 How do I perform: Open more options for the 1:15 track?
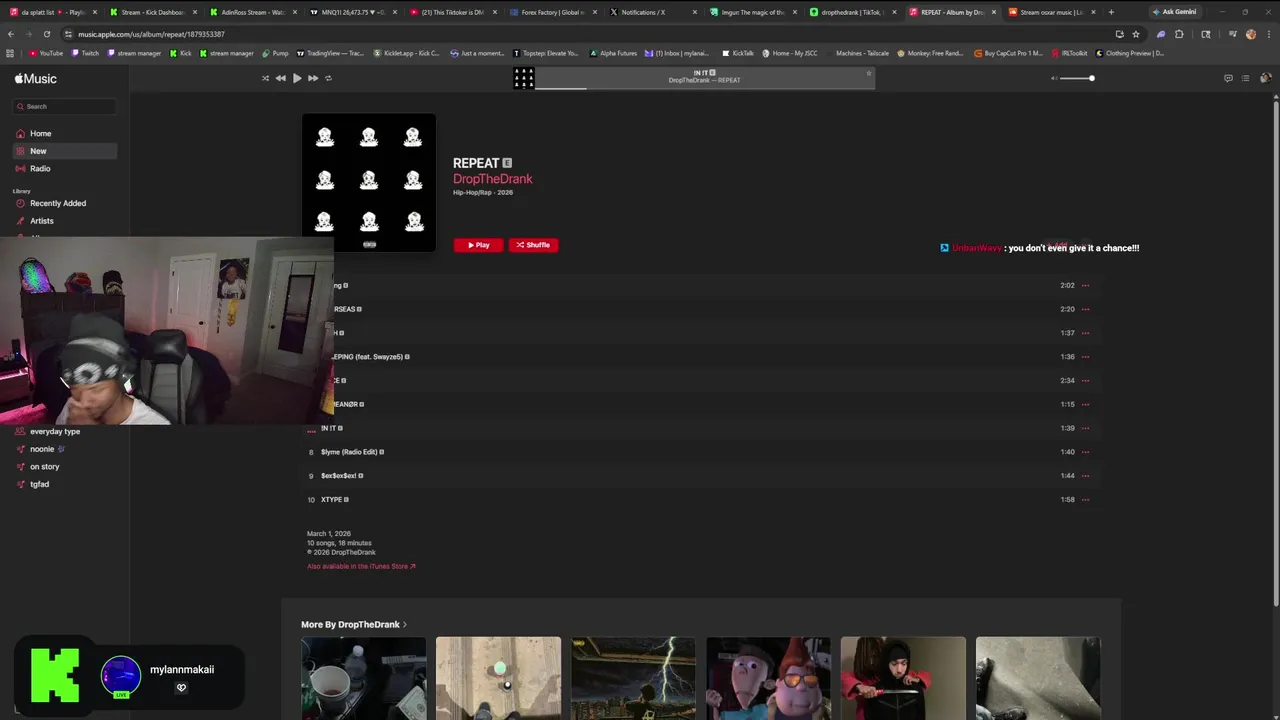(x=1085, y=405)
